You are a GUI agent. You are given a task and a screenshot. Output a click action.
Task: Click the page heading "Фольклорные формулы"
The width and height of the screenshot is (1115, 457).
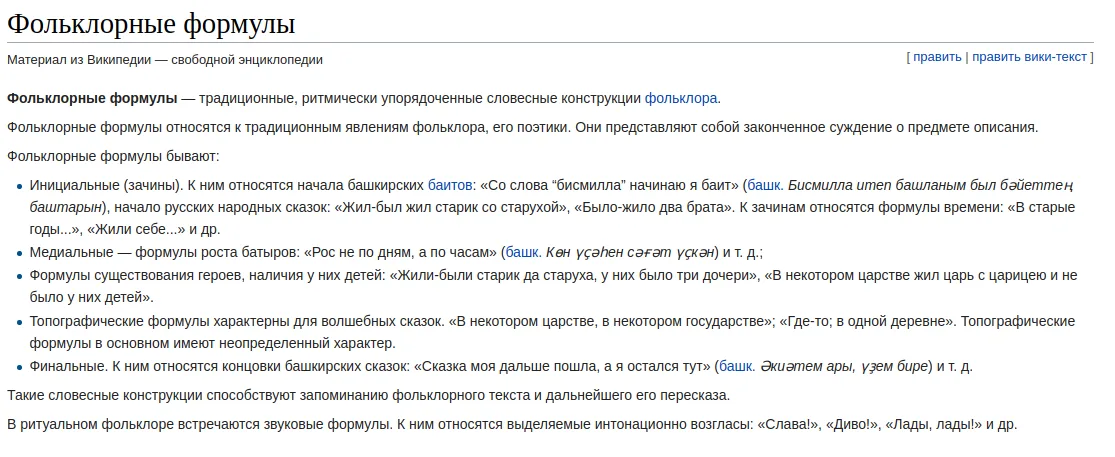click(151, 23)
